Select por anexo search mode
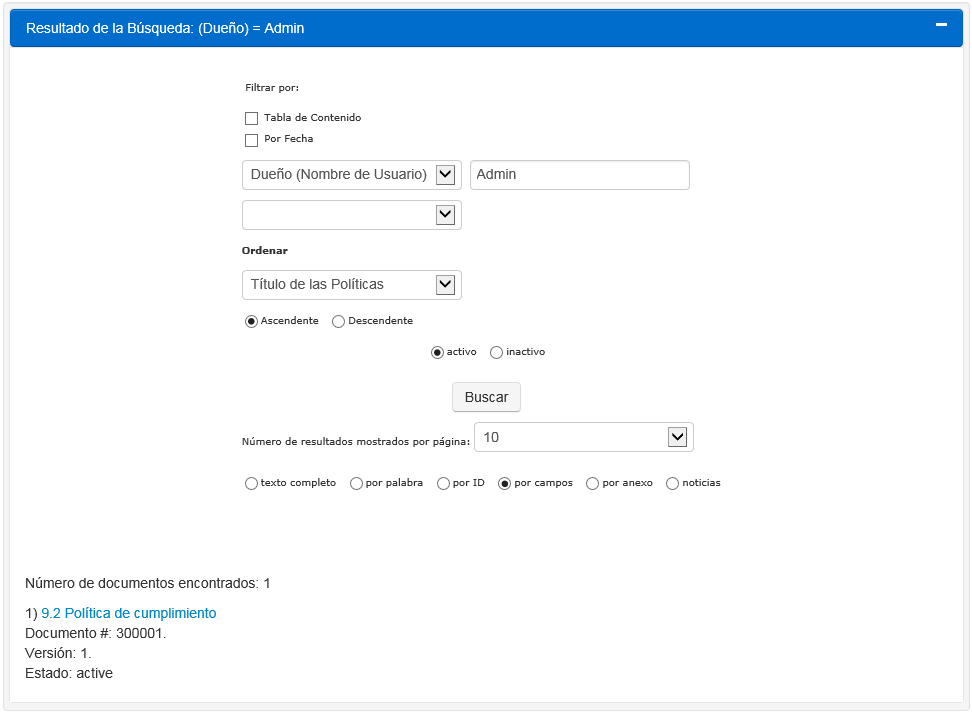972x714 pixels. 593,484
